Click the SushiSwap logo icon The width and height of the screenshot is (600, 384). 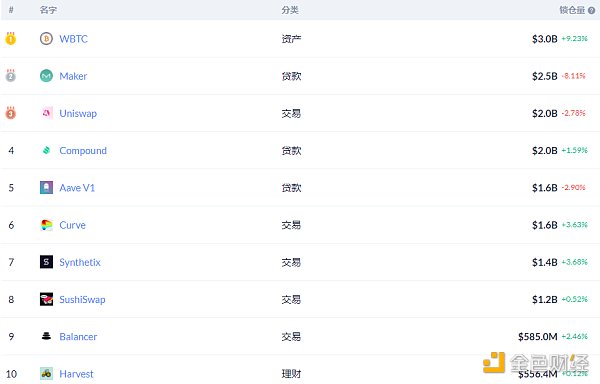click(46, 299)
